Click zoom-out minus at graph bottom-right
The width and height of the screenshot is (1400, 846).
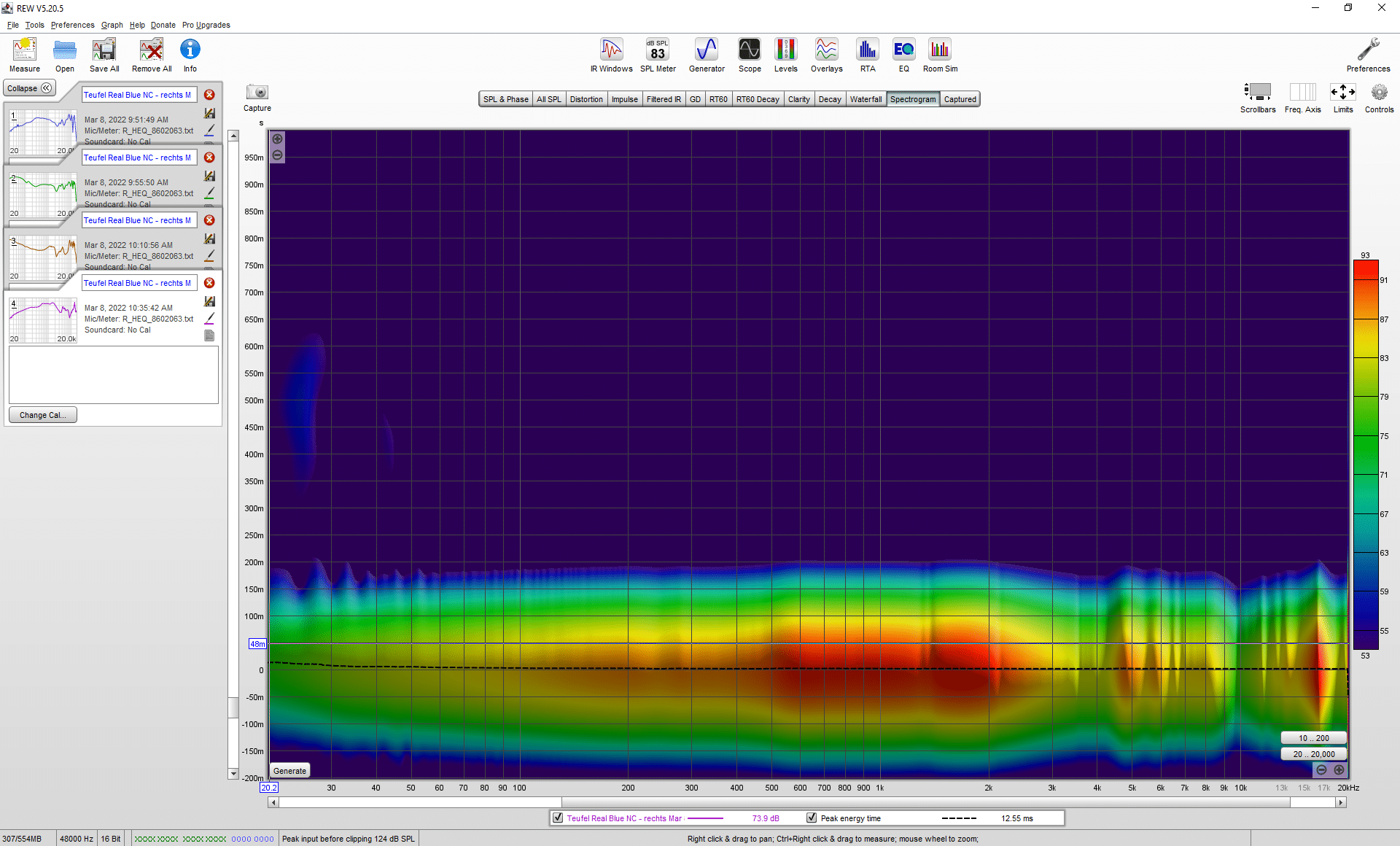1321,770
